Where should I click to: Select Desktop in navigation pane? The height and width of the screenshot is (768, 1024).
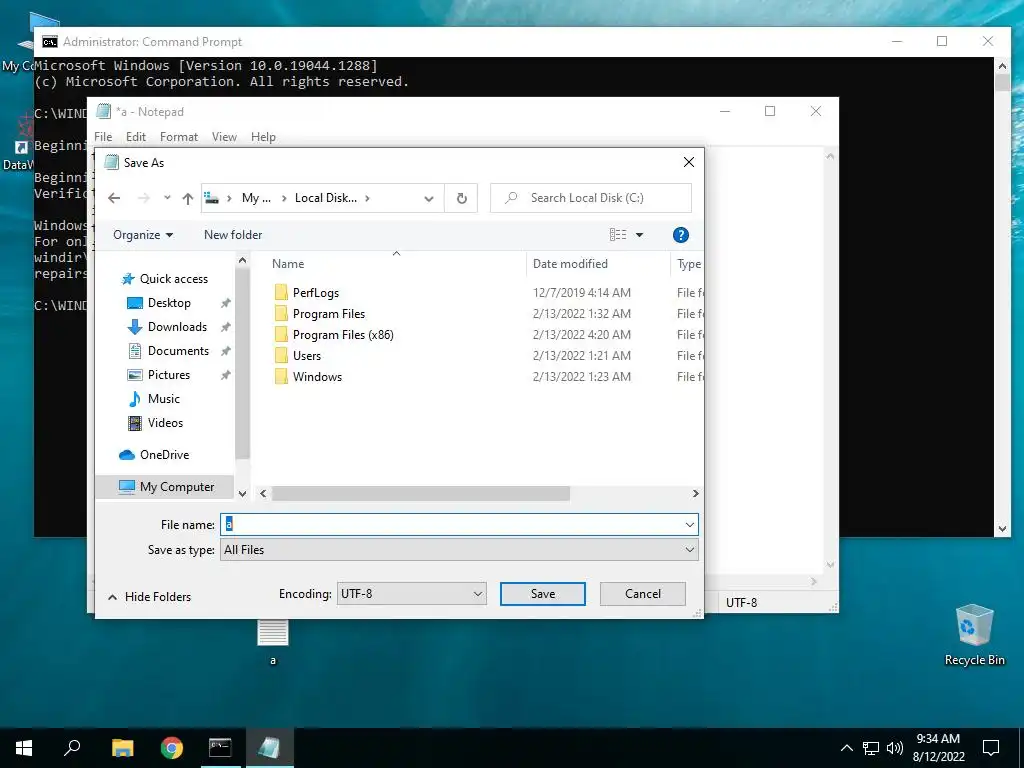169,303
